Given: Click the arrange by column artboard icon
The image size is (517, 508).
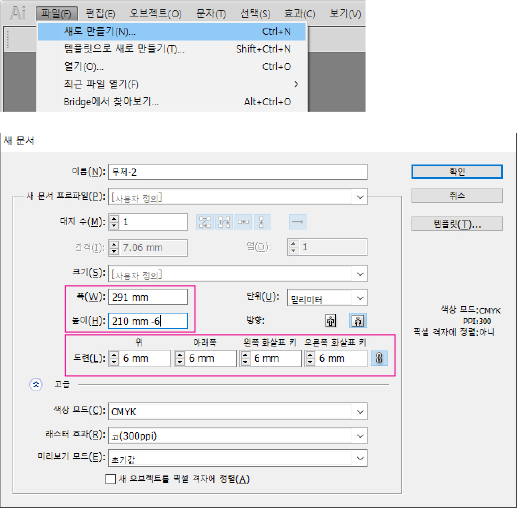Looking at the screenshot, I should [262, 222].
